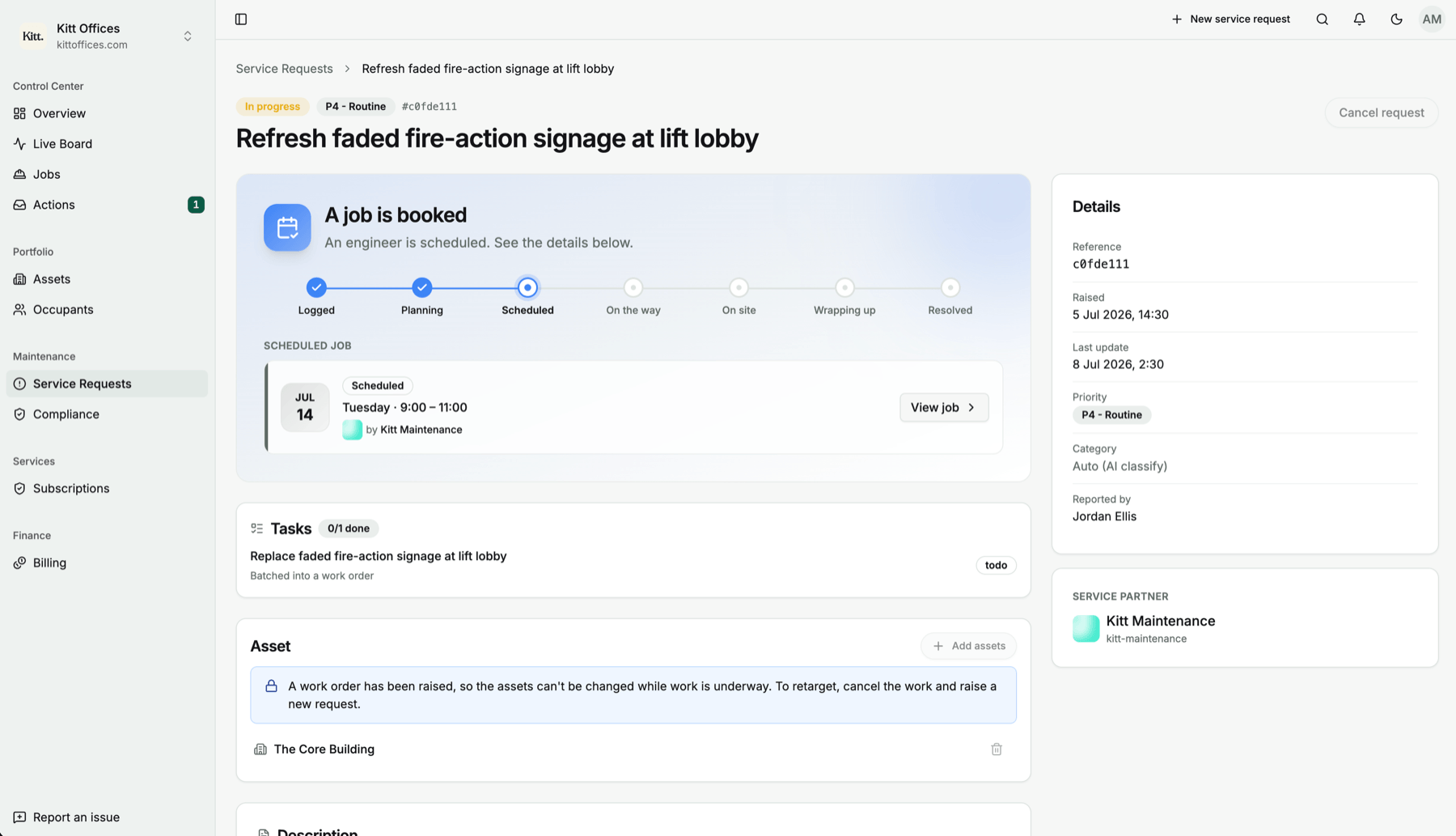The height and width of the screenshot is (836, 1456).
Task: Open notifications bell icon
Action: tap(1359, 19)
